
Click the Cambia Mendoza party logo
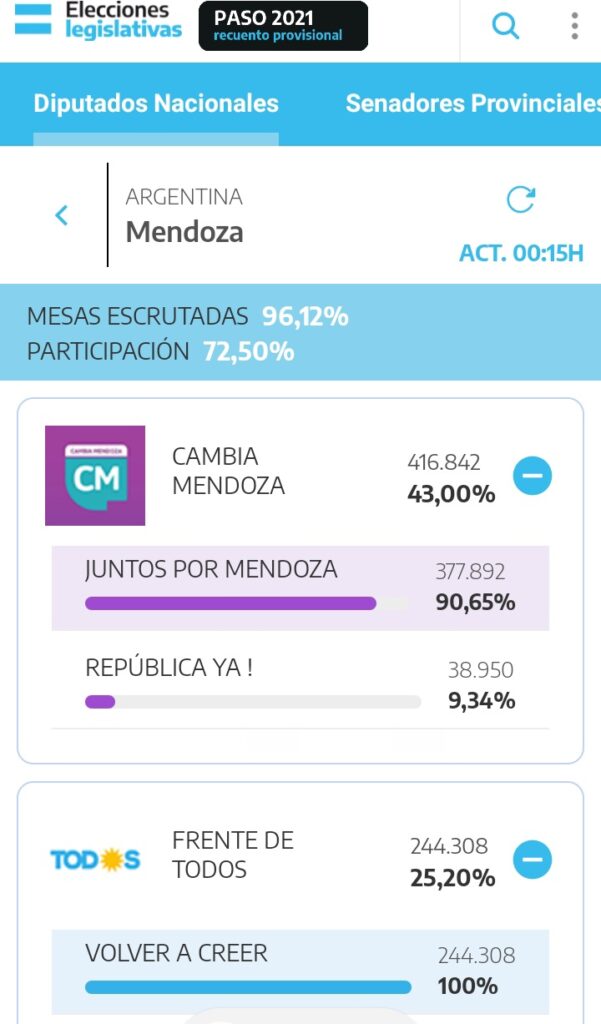click(x=95, y=476)
